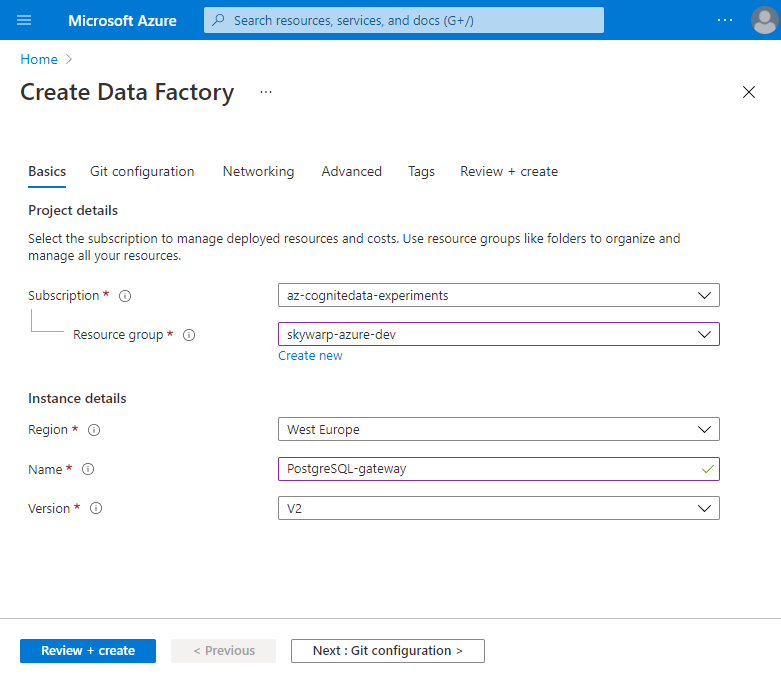This screenshot has width=781, height=683.
Task: Open the Region dropdown showing West Europe
Action: [499, 429]
